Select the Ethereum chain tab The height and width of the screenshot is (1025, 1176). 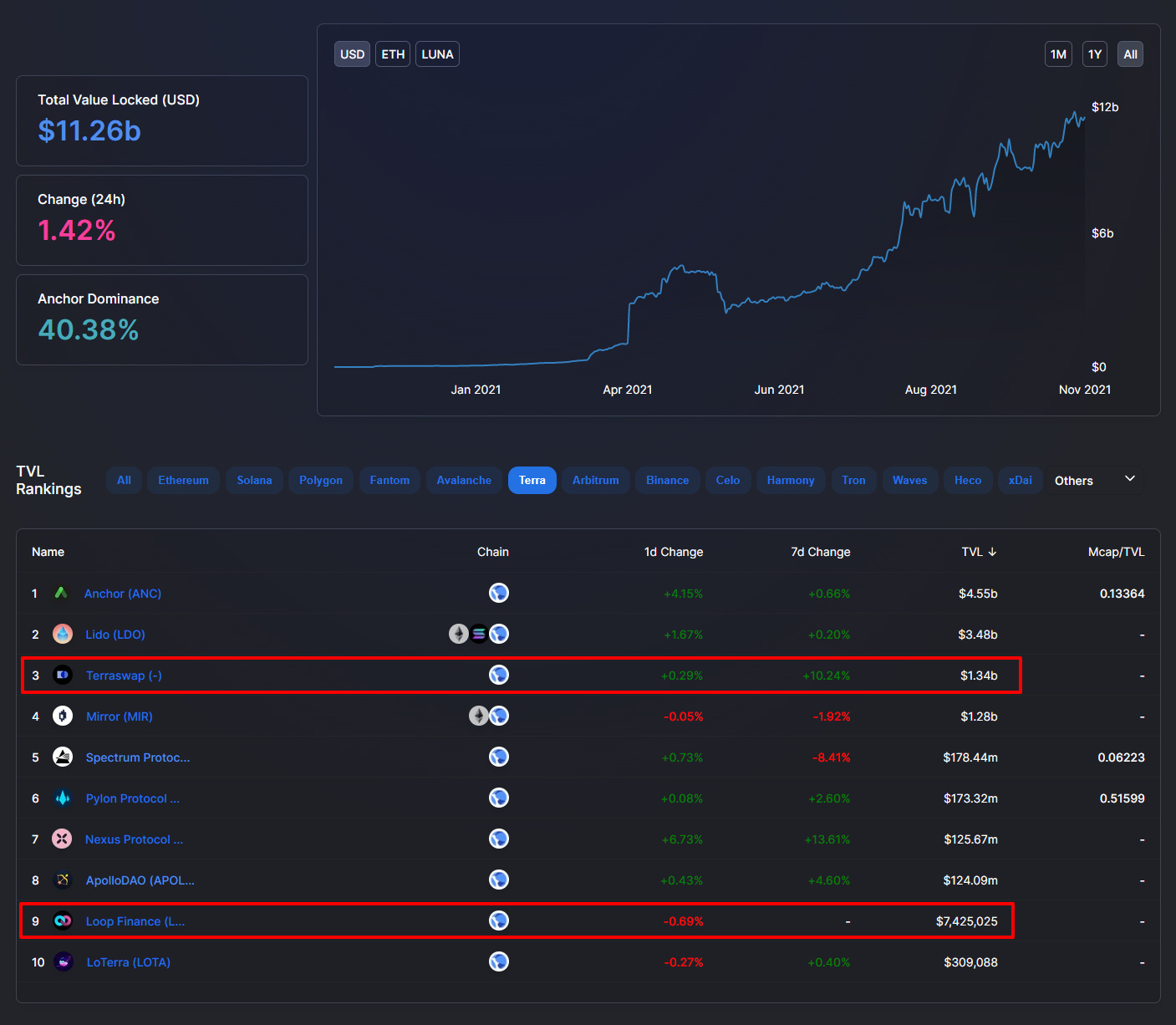tap(184, 480)
